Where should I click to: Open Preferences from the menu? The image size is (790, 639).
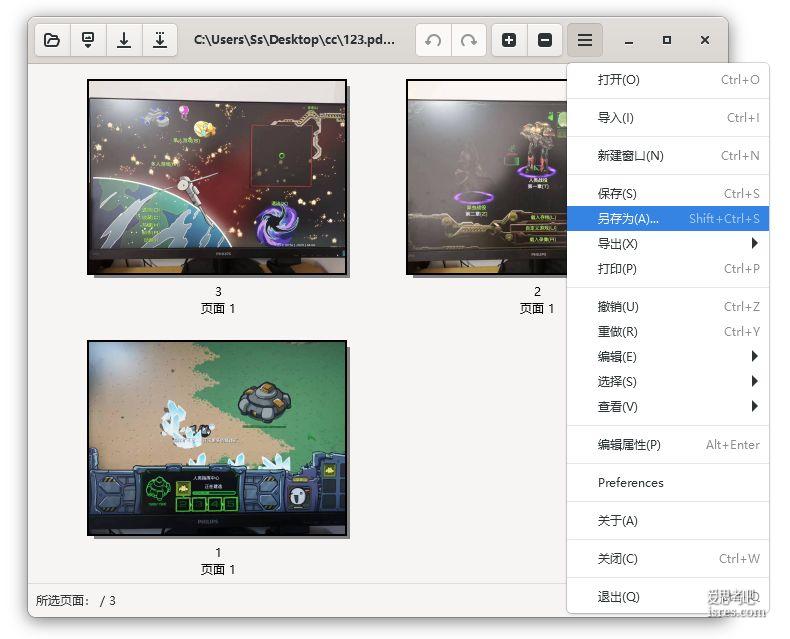click(x=668, y=483)
